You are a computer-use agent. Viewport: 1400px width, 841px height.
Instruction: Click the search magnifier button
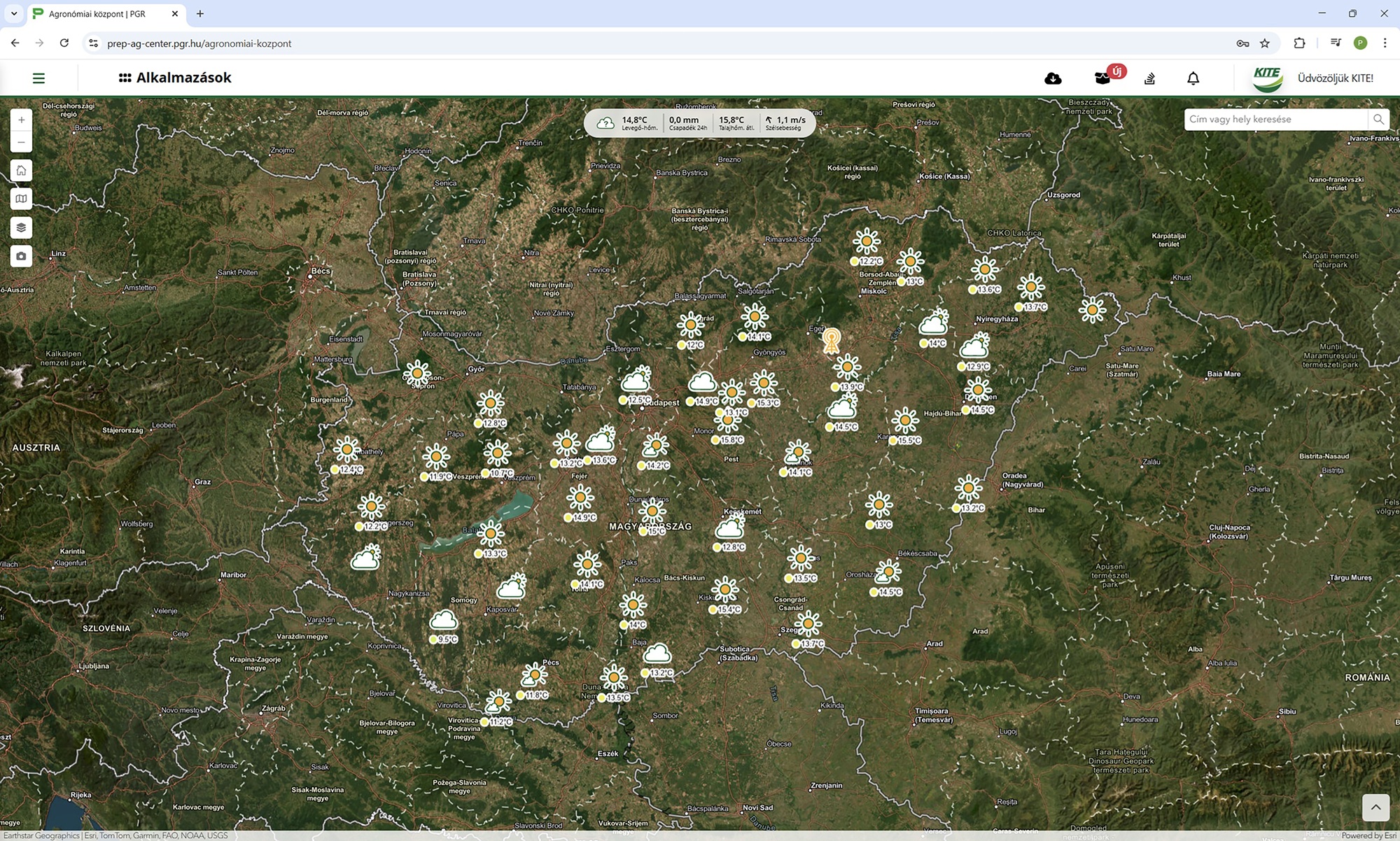click(x=1378, y=119)
